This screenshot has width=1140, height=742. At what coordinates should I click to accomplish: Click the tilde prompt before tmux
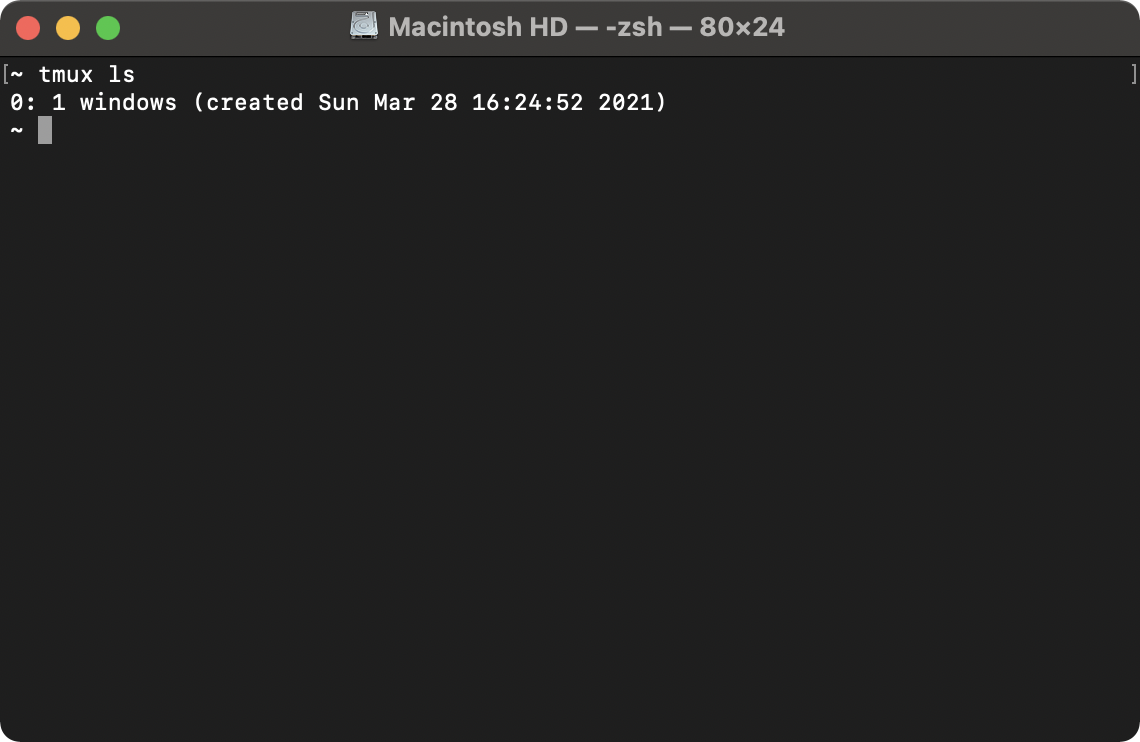click(17, 74)
